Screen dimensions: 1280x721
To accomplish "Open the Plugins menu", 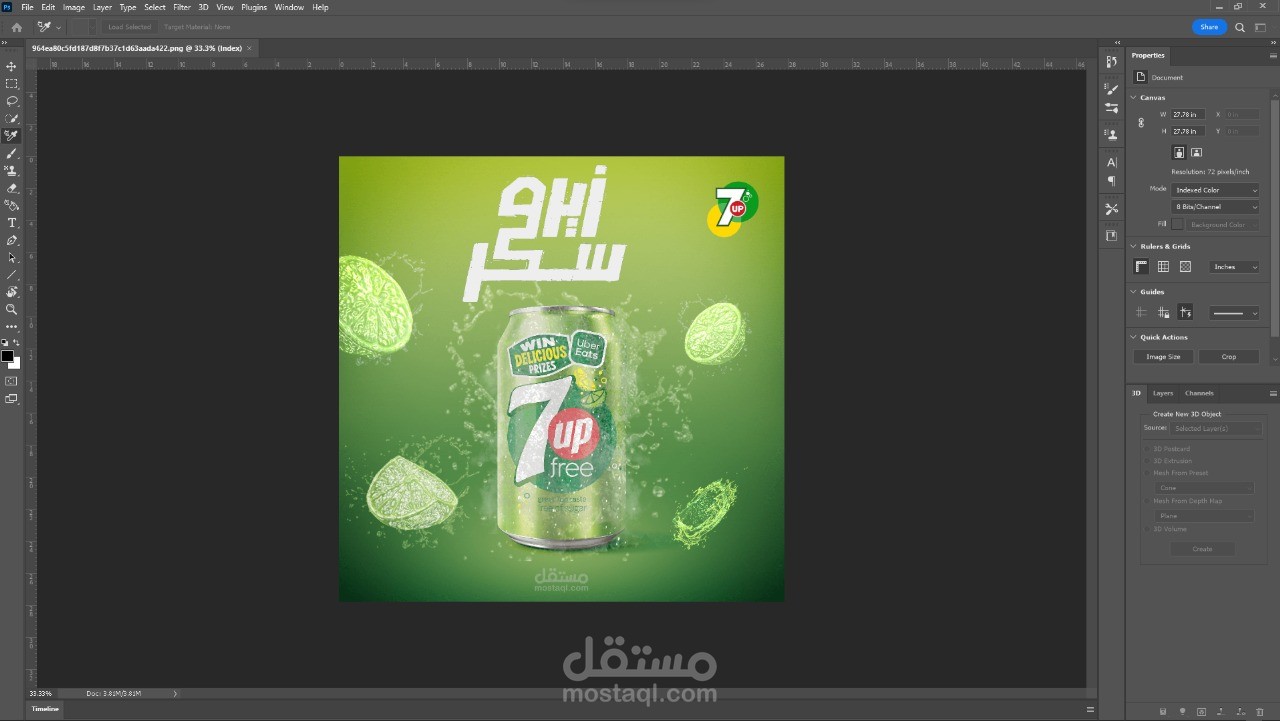I will point(254,7).
